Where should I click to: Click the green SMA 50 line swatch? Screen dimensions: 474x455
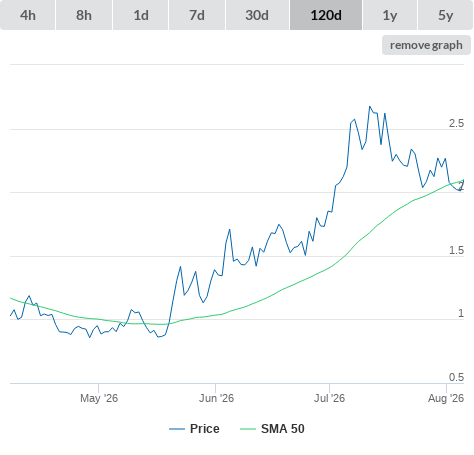click(248, 429)
